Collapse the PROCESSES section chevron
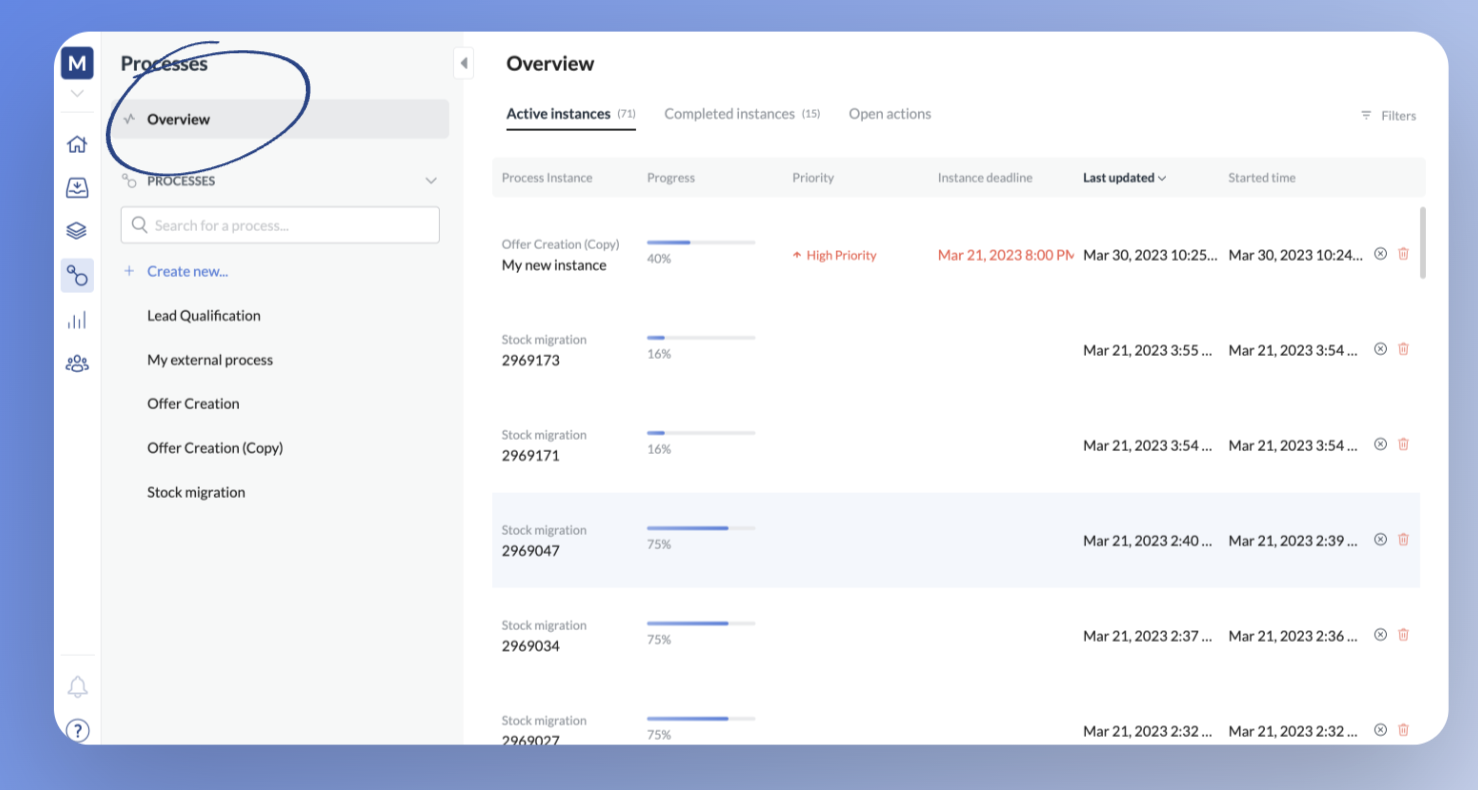 point(431,180)
